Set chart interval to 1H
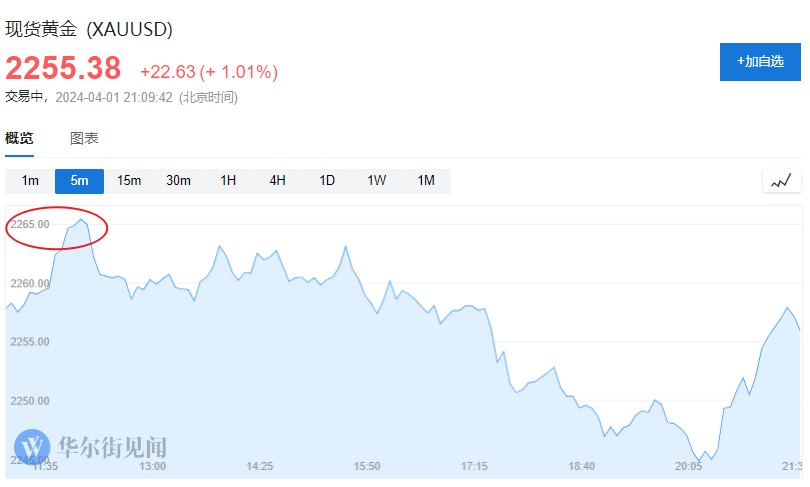This screenshot has height=487, width=810. click(x=228, y=181)
